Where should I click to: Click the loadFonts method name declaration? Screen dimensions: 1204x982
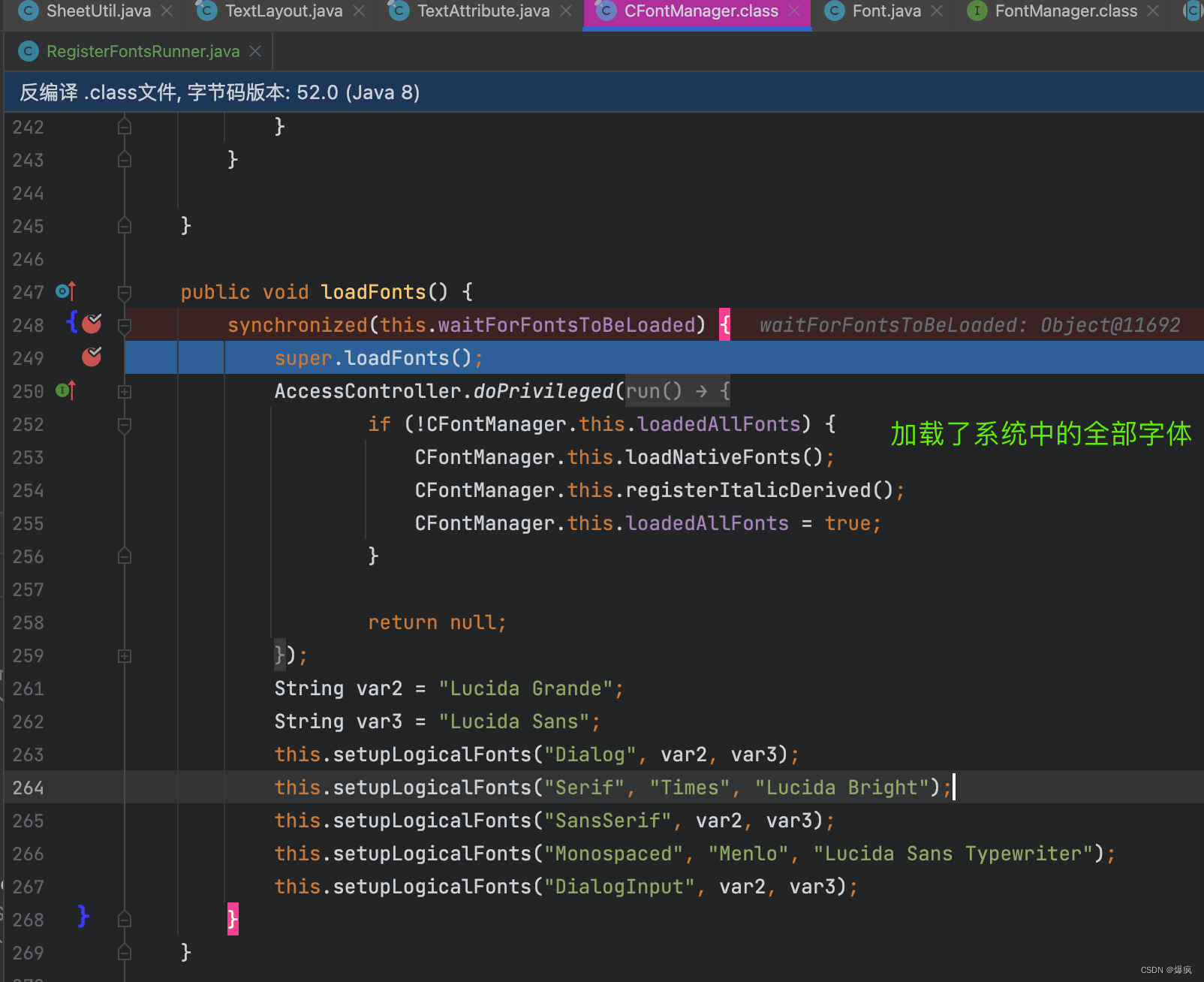click(x=373, y=292)
